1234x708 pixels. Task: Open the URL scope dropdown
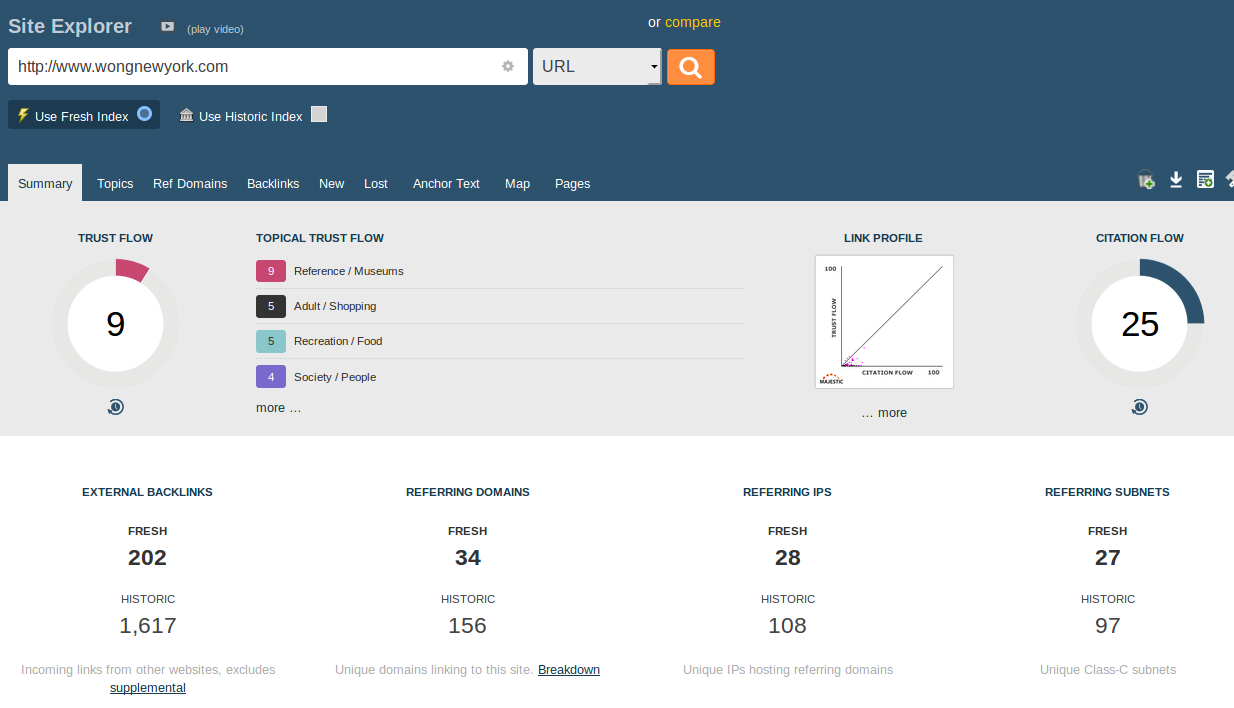tap(597, 67)
